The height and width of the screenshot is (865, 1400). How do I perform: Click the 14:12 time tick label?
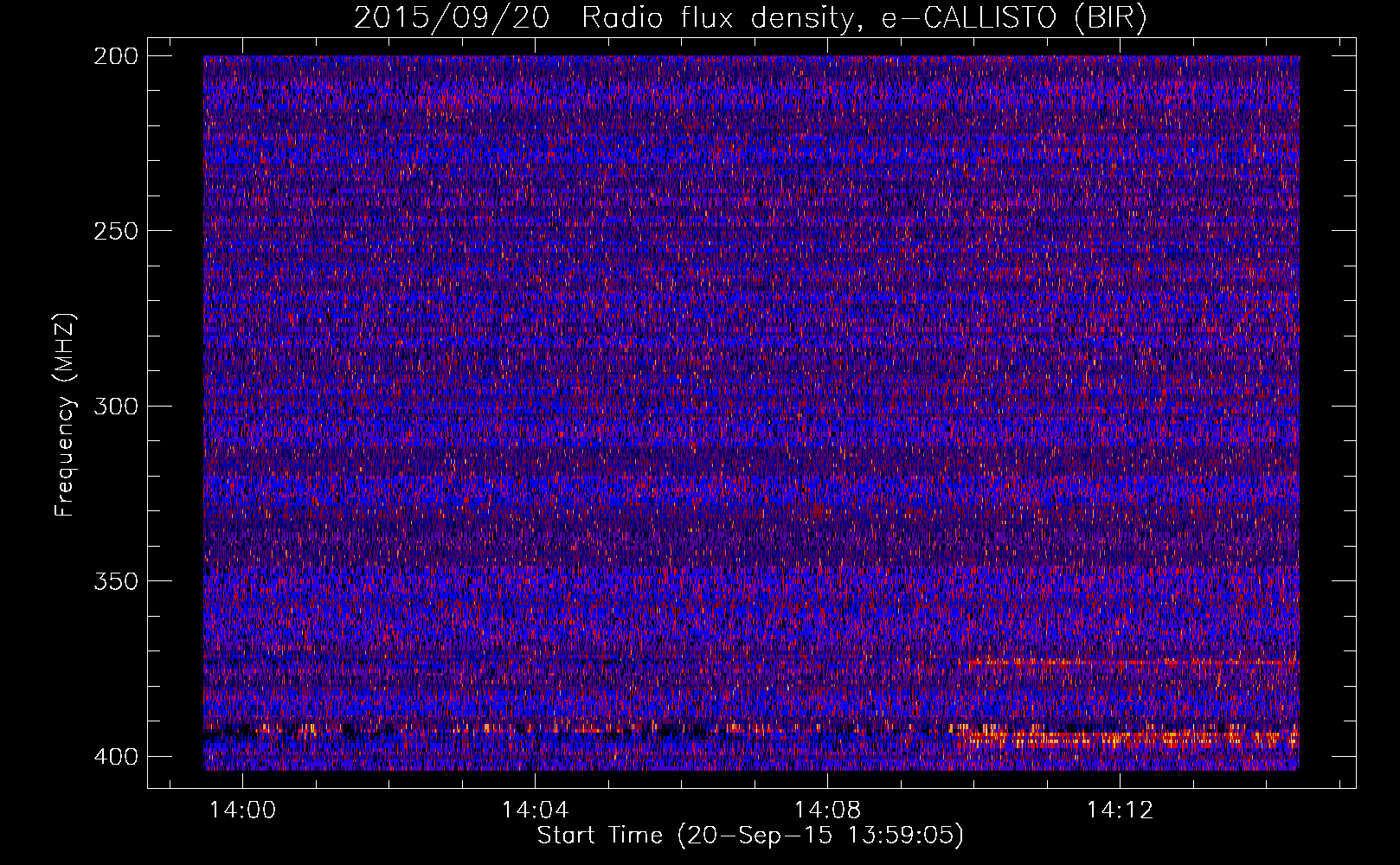click(1121, 810)
